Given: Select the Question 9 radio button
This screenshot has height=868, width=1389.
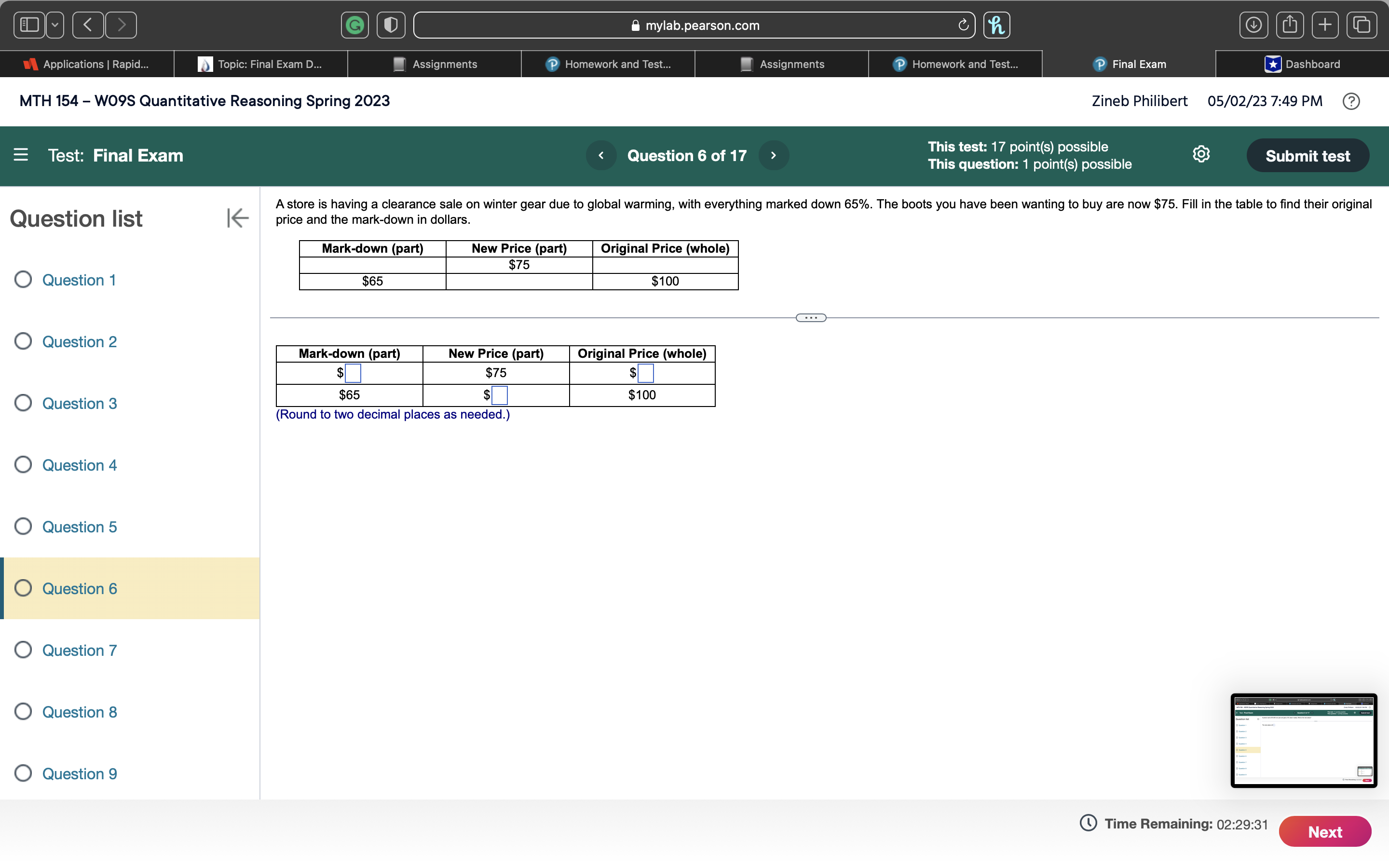Looking at the screenshot, I should coord(23,773).
